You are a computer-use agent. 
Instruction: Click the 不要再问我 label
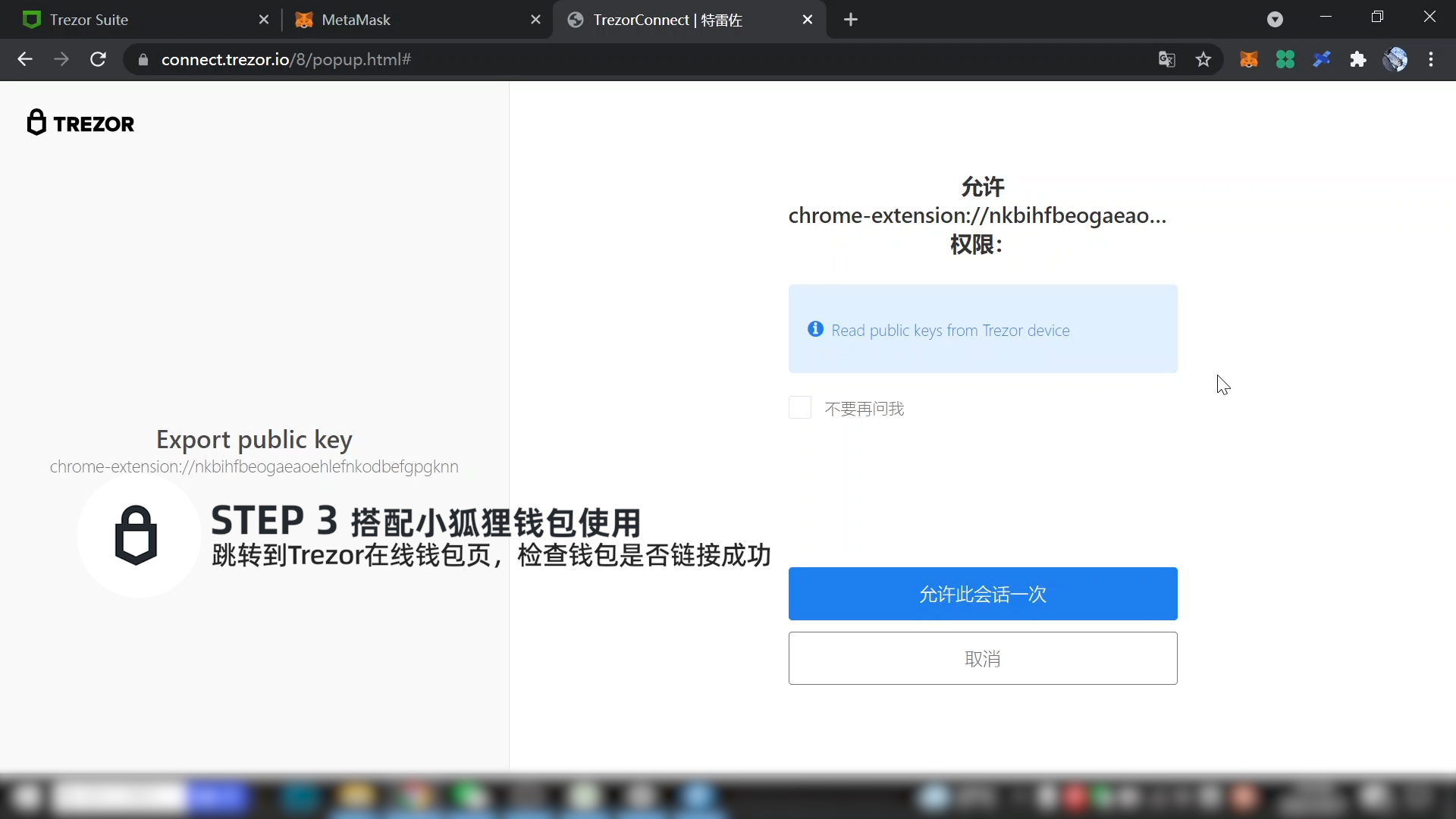(864, 409)
